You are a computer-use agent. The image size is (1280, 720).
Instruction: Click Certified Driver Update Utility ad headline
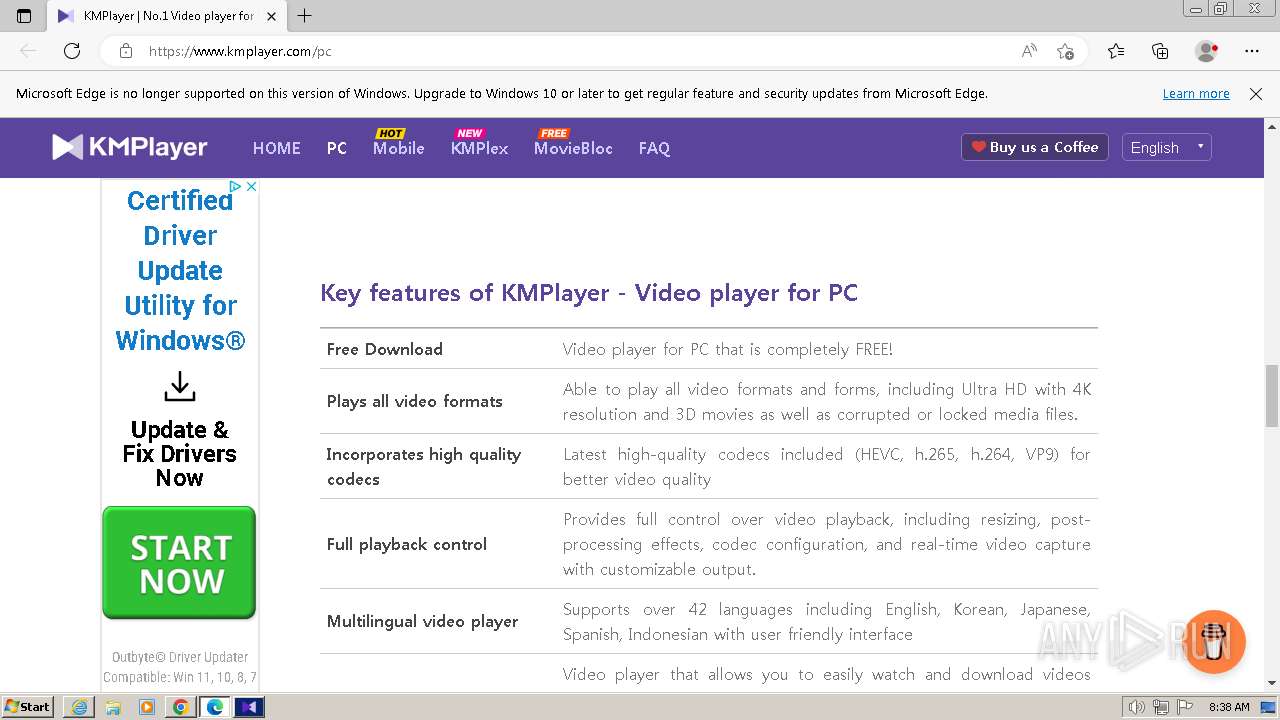click(180, 270)
